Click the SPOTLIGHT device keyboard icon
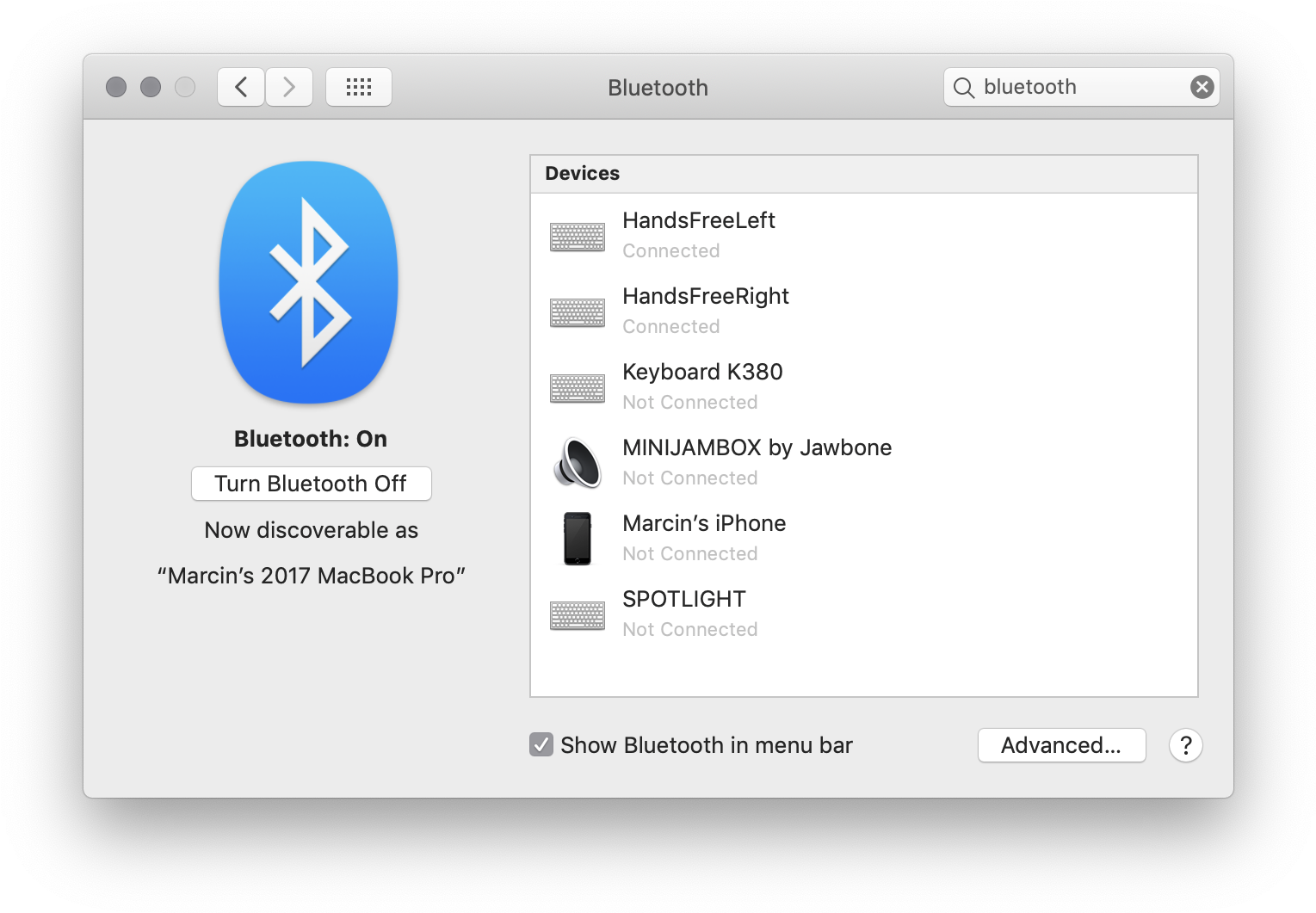The image size is (1316, 913). click(x=577, y=614)
